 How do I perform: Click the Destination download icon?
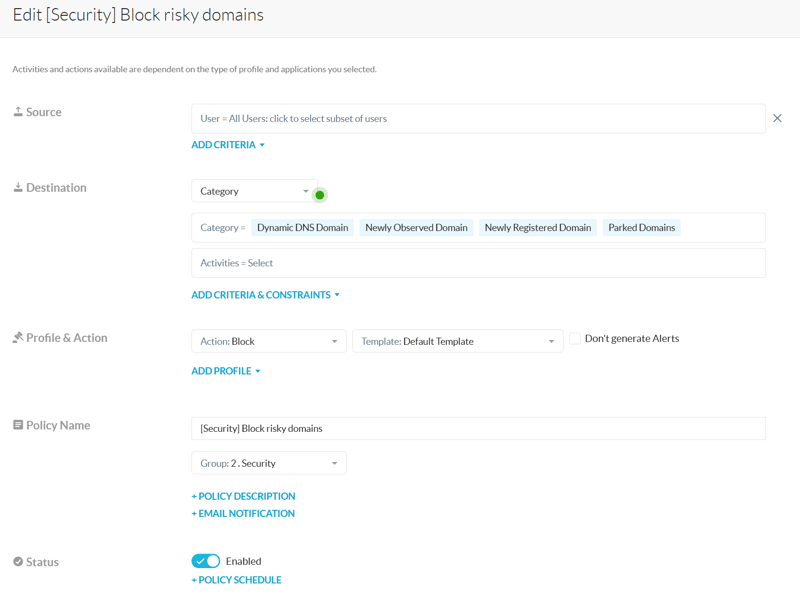[x=18, y=187]
